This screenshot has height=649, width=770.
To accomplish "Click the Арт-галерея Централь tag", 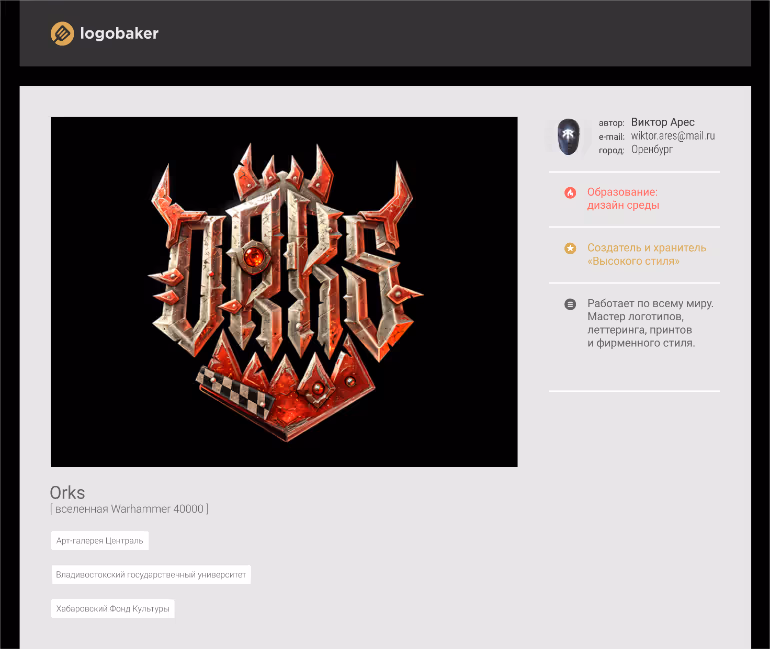I will click(x=100, y=541).
